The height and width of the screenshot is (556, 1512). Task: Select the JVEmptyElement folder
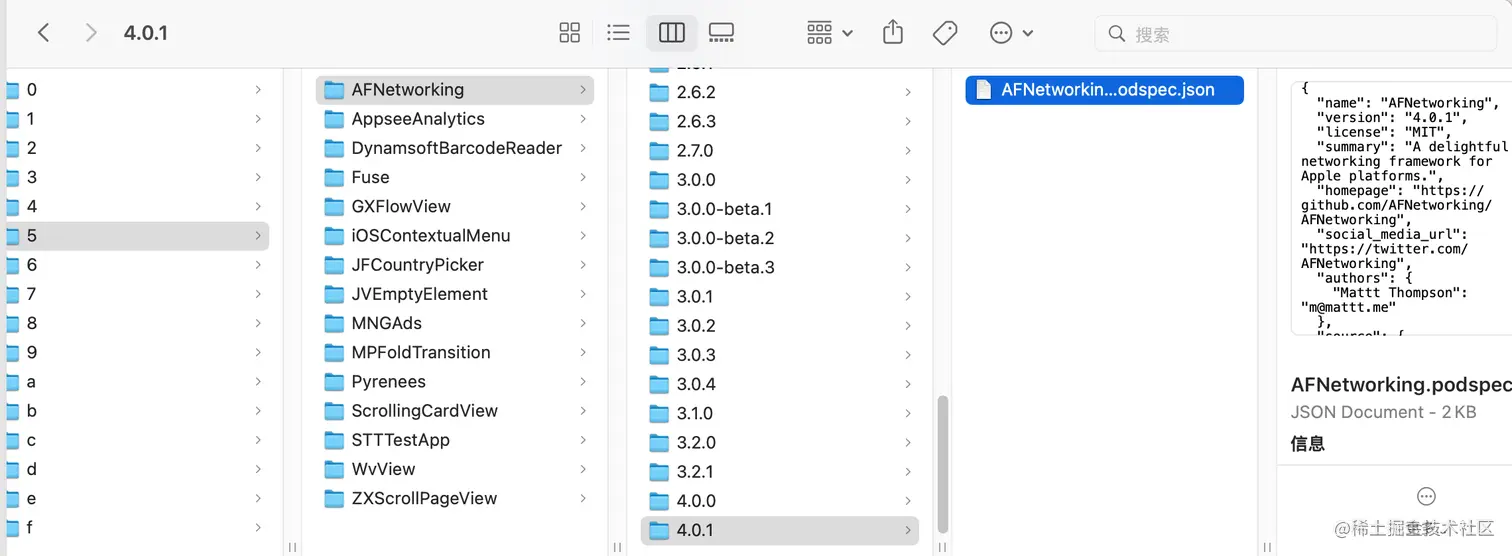(455, 294)
